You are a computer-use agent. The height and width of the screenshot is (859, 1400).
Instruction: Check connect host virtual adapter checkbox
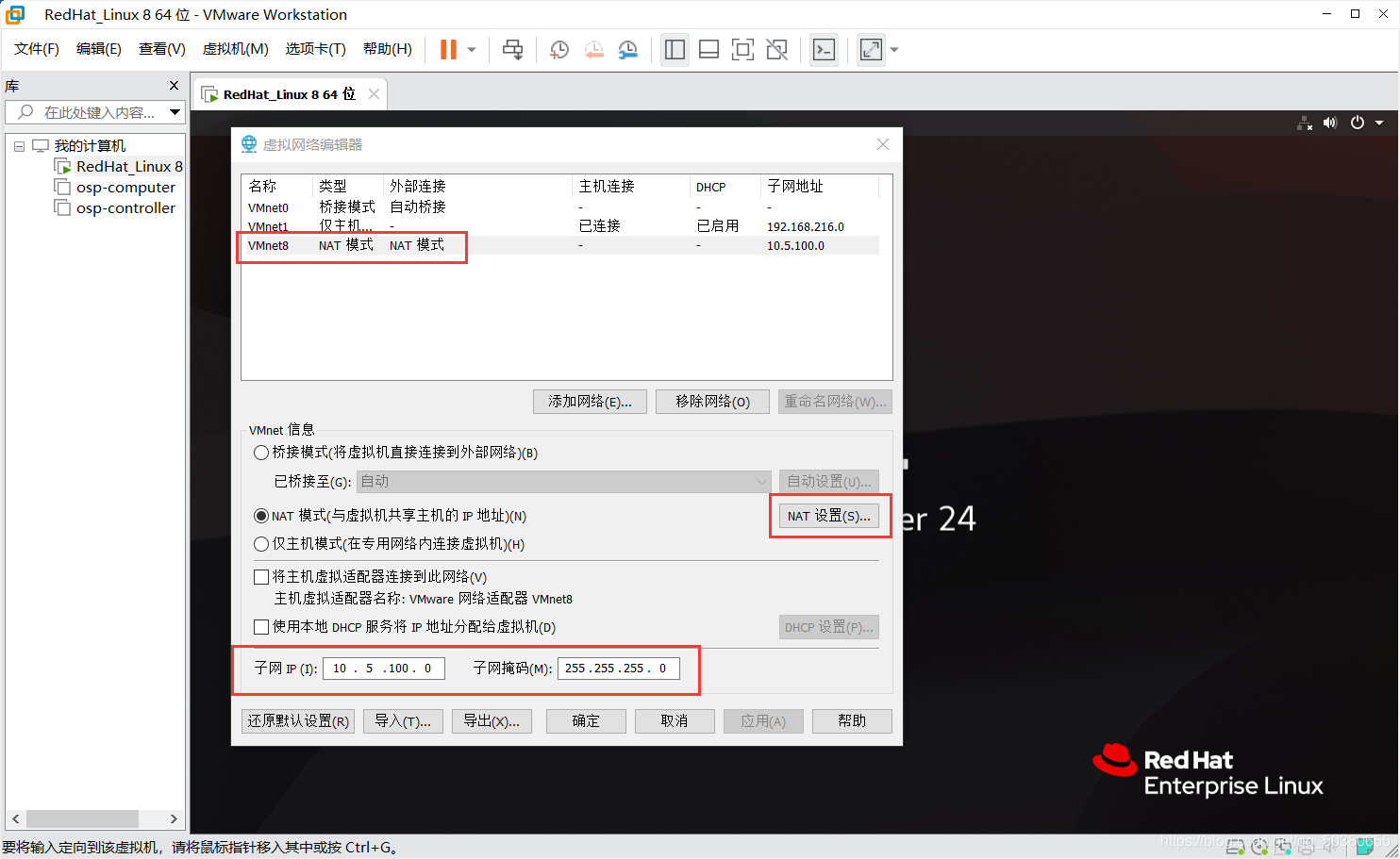(x=261, y=577)
